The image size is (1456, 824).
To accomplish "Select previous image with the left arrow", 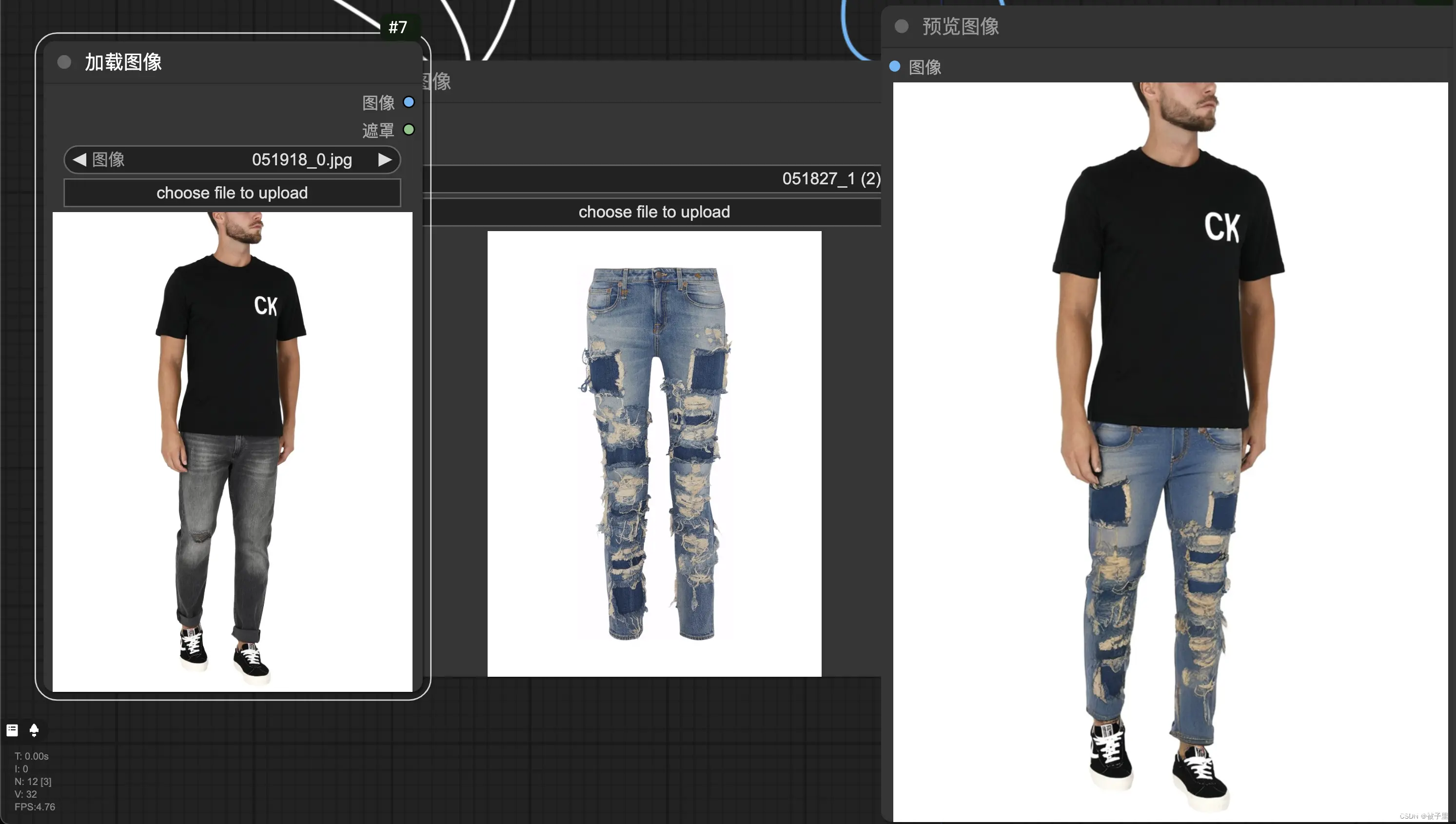I will tap(79, 159).
